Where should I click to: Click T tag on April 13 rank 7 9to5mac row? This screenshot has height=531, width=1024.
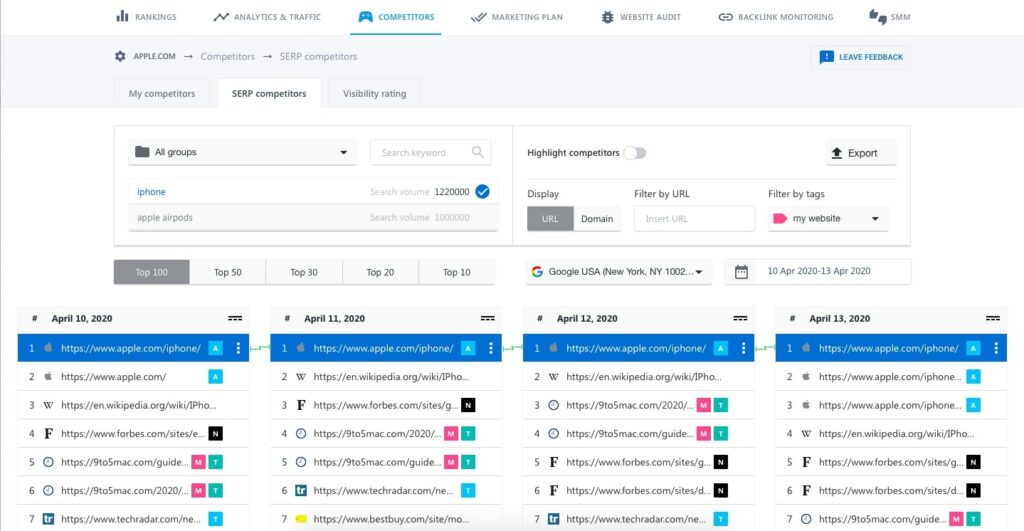click(973, 519)
